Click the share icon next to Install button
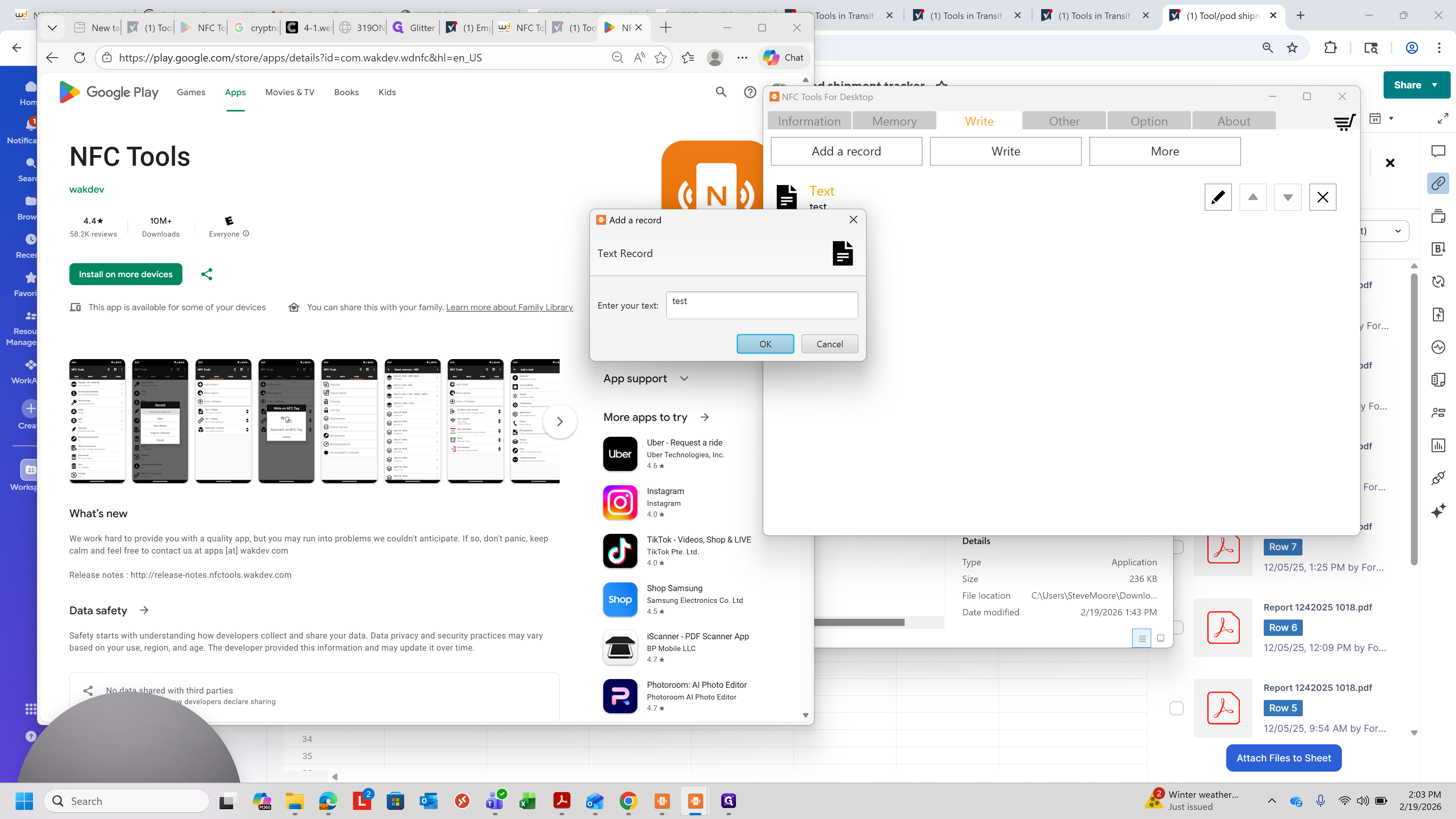 tap(207, 274)
